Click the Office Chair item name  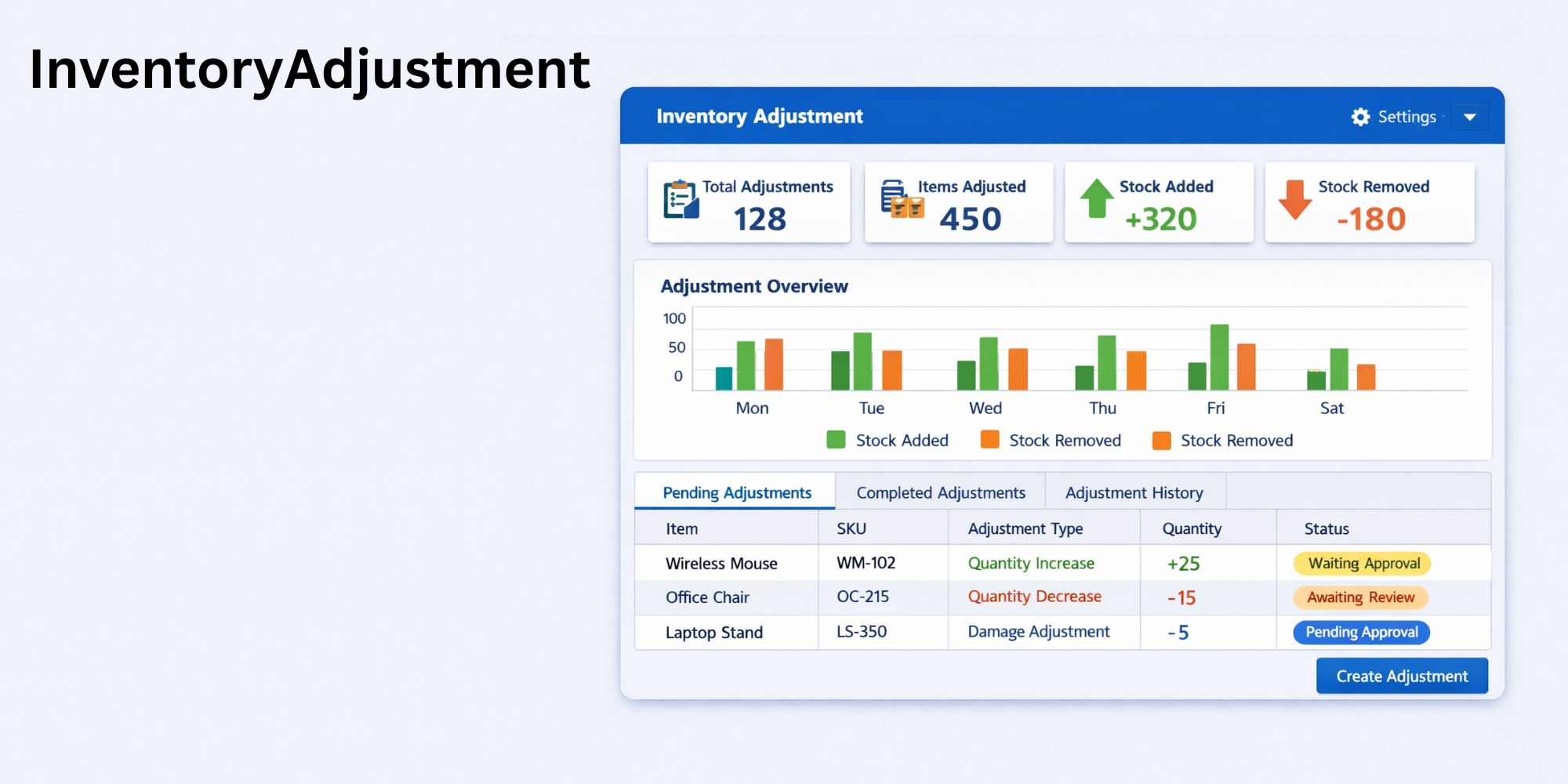[x=707, y=597]
